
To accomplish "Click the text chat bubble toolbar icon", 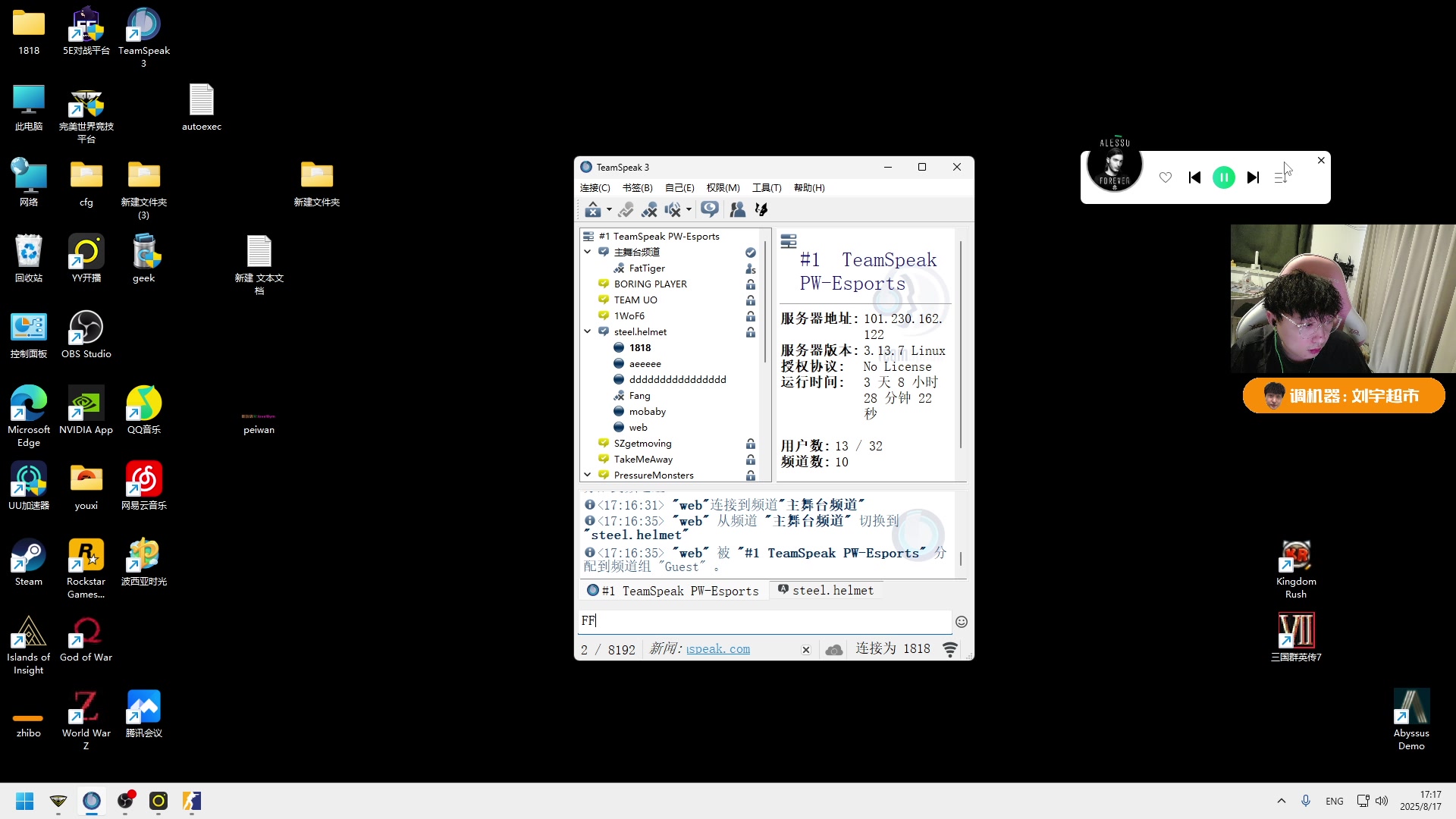I will pyautogui.click(x=710, y=209).
